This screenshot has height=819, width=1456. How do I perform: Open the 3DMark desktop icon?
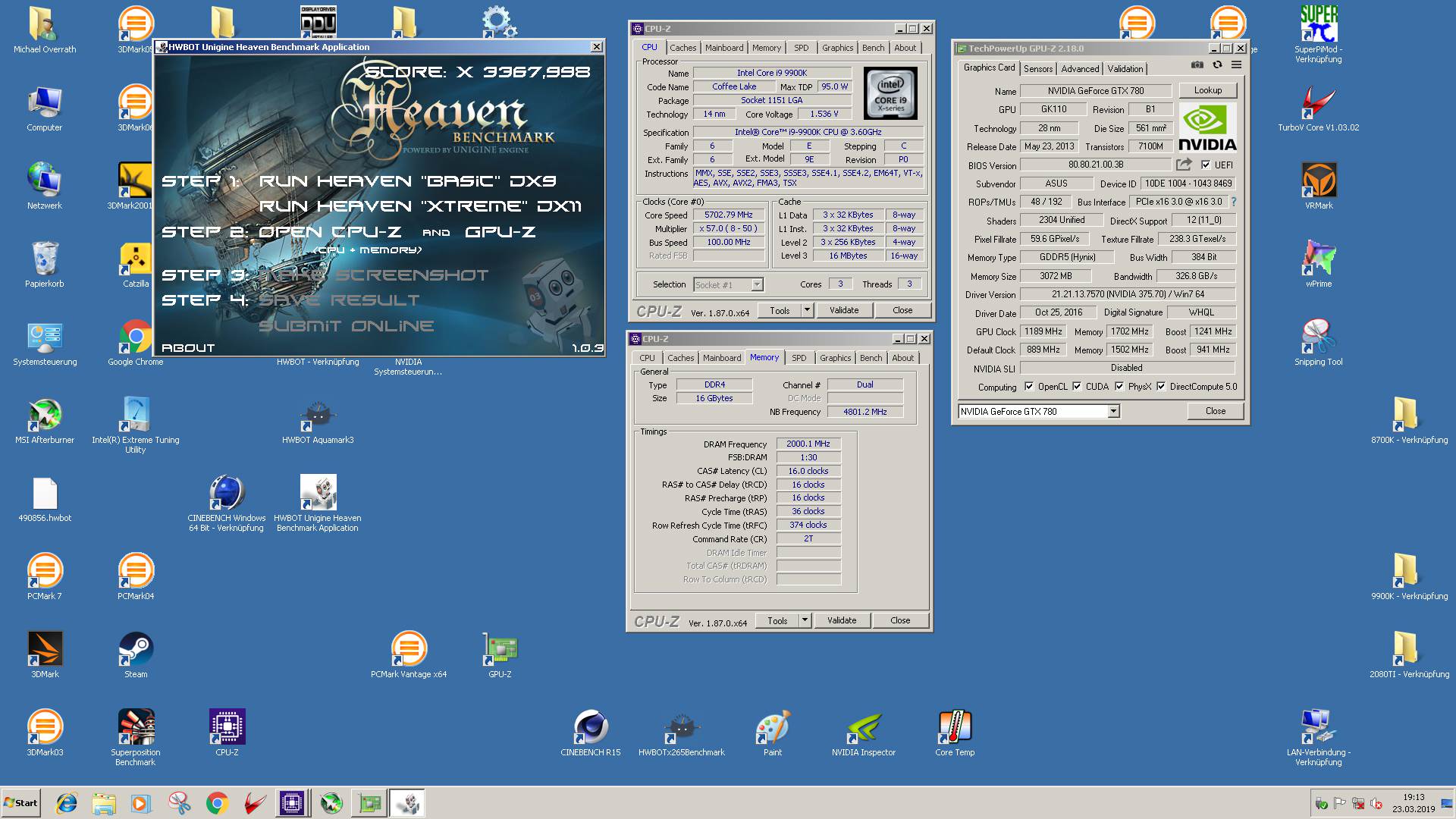pyautogui.click(x=45, y=655)
